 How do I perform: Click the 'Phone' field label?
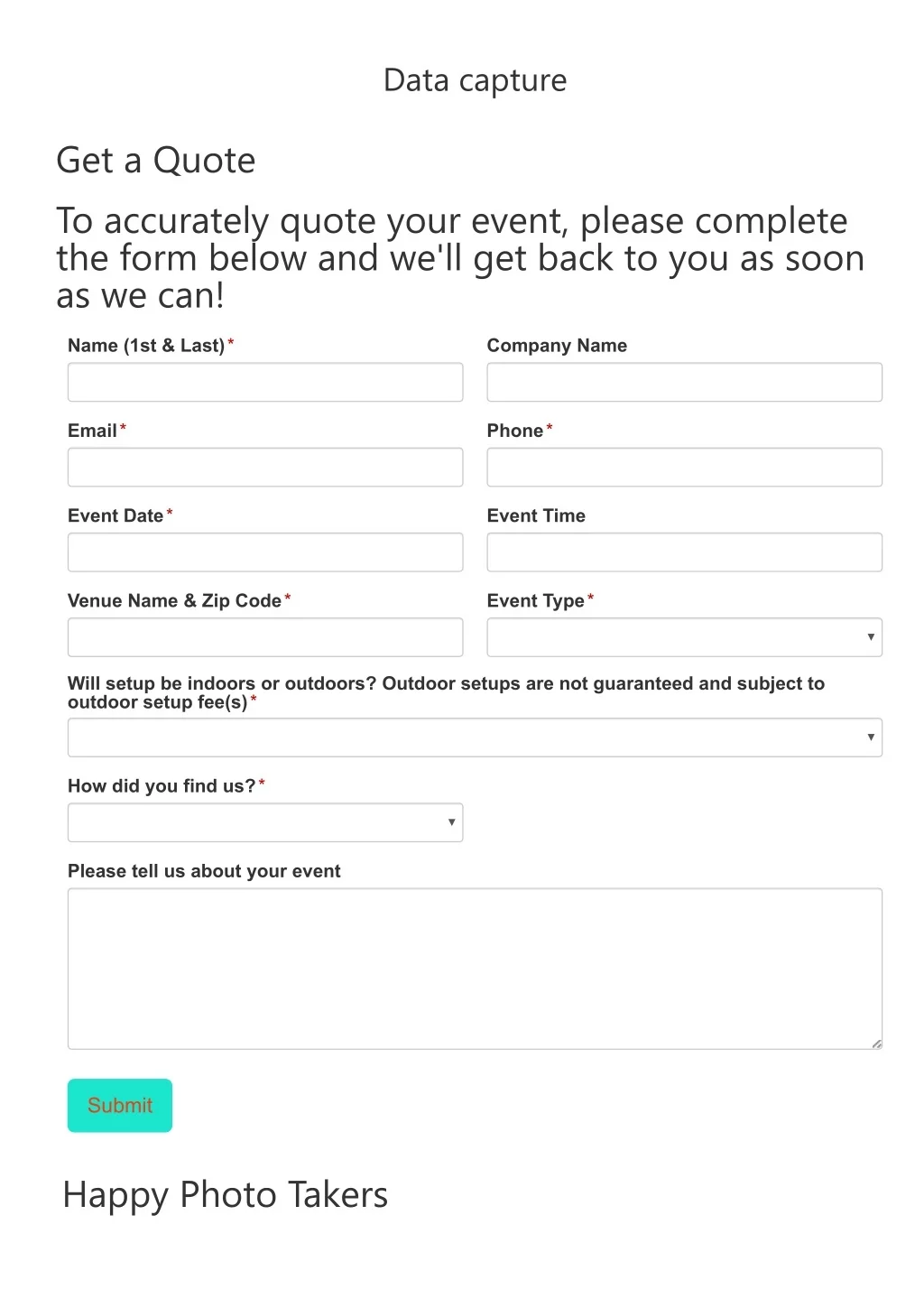514,431
